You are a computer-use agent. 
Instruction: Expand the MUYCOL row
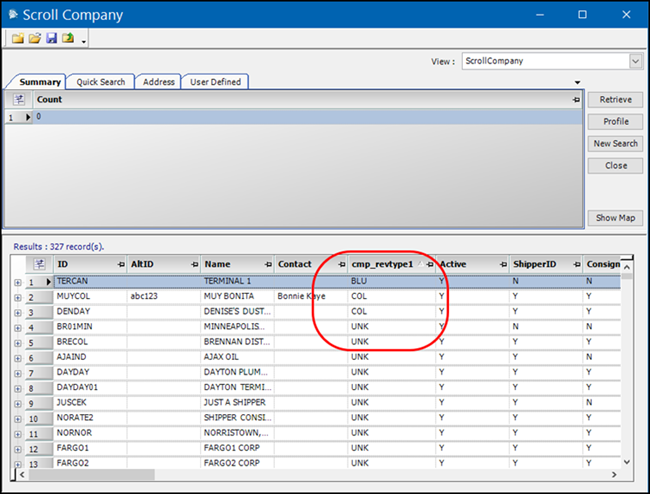pos(17,298)
